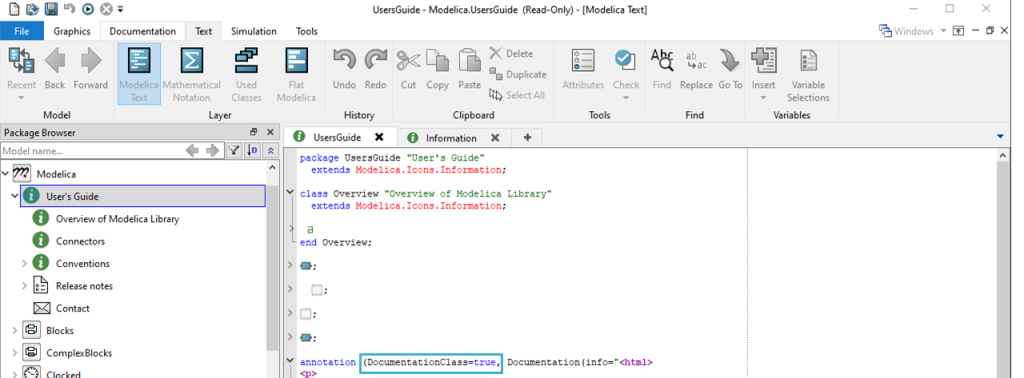
Task: Switch to the Graphics ribbon tab
Action: coord(72,31)
